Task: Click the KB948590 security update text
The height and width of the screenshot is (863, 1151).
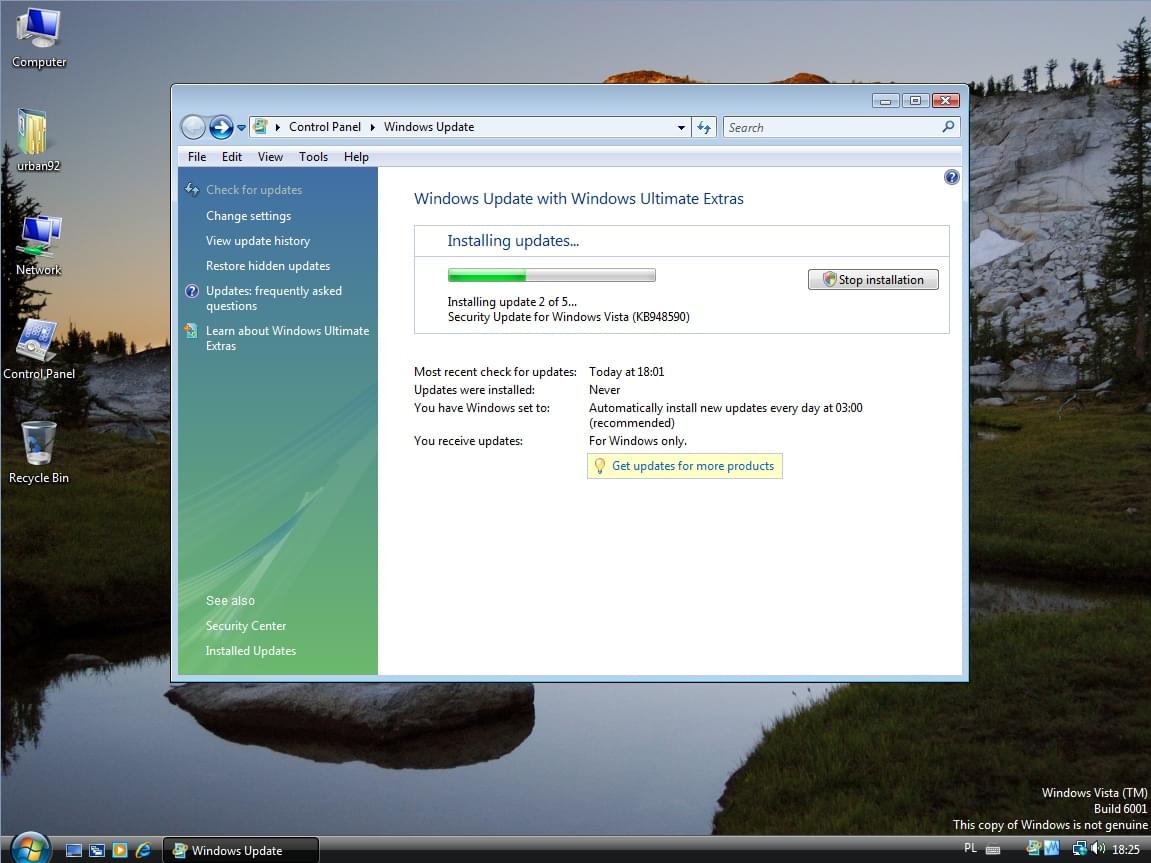Action: click(x=569, y=317)
